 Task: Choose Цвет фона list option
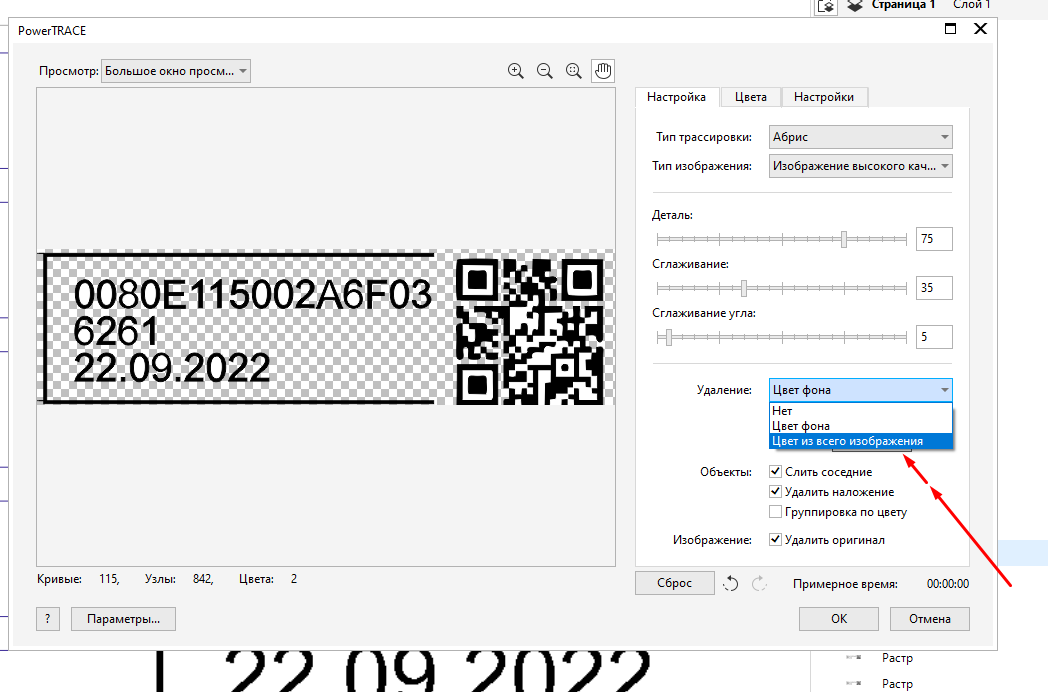click(x=861, y=426)
